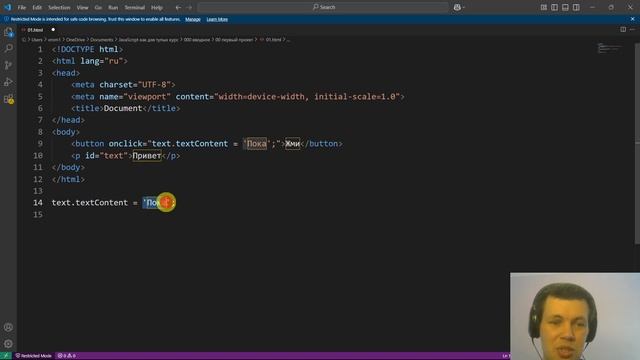Screen dimensions: 640x360
Task: Click line number 14 in the gutter
Action: pos(38,203)
